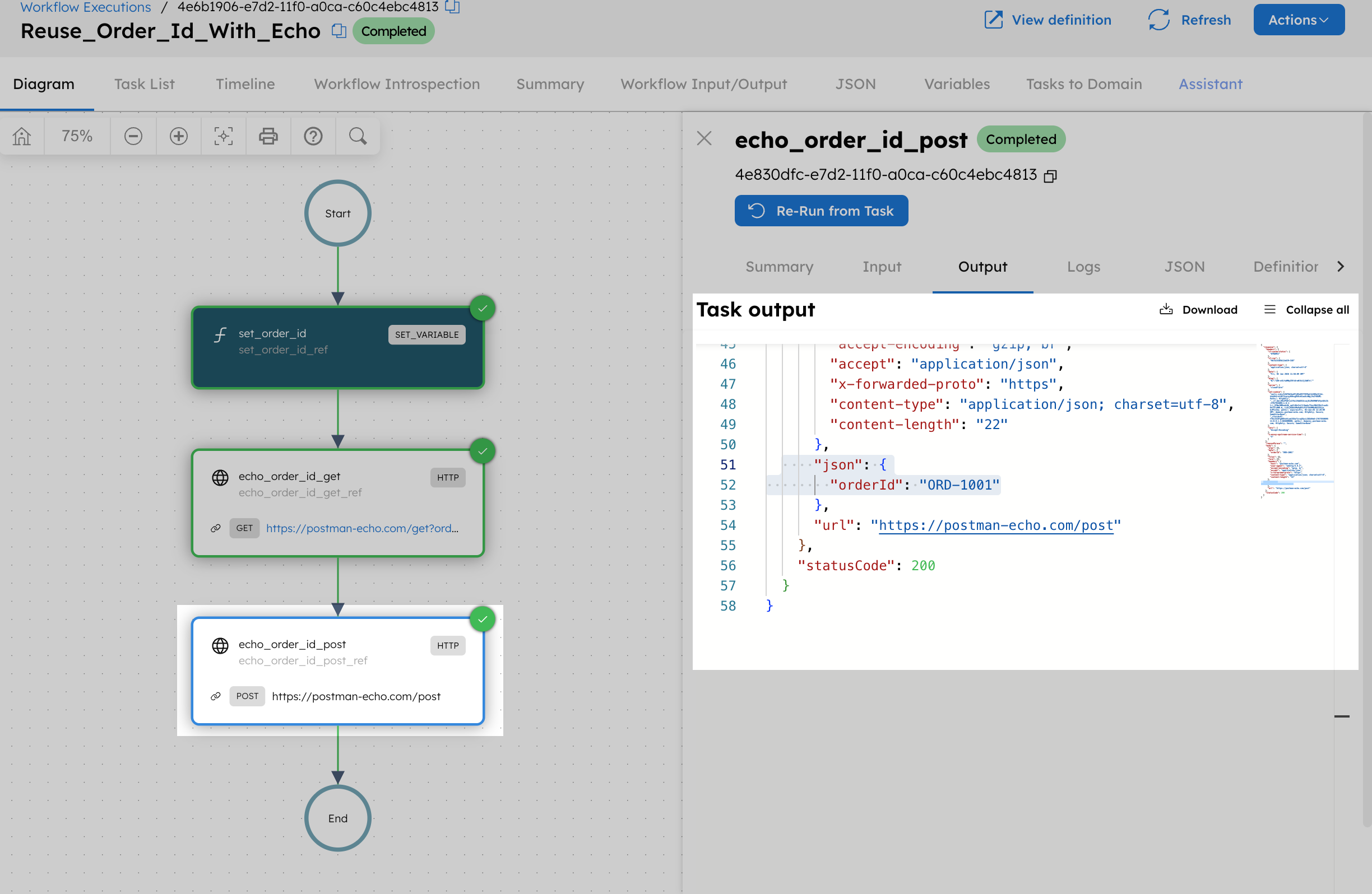
Task: Click the Re-Run from Task button
Action: coord(821,210)
